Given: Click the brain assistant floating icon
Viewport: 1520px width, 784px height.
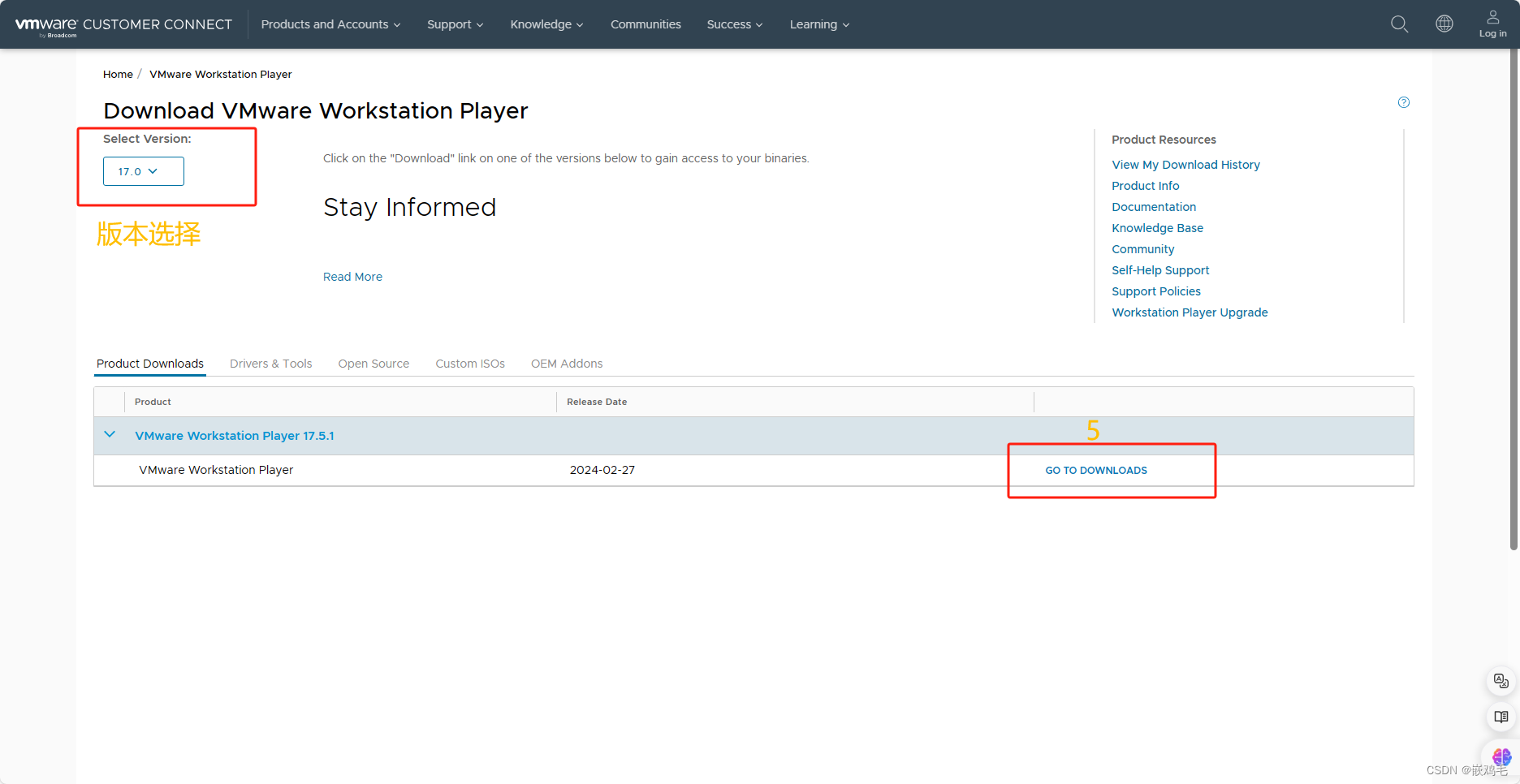Looking at the screenshot, I should (1501, 756).
